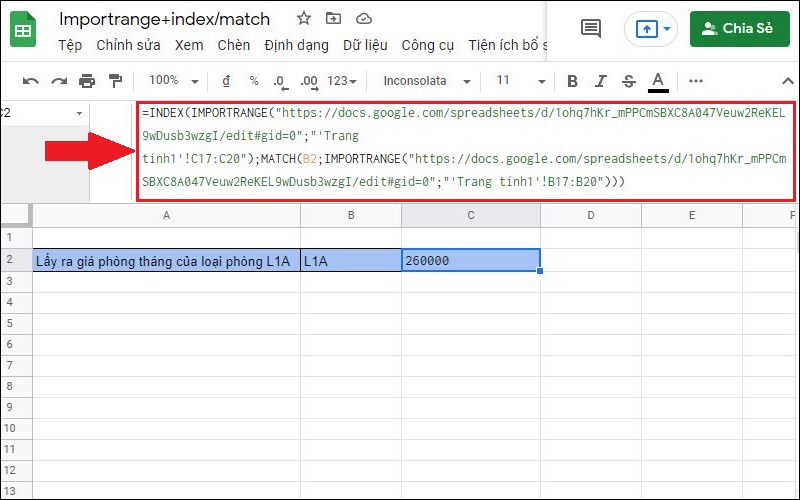The width and height of the screenshot is (800, 500).
Task: Open the name box dropdown arrow
Action: pyautogui.click(x=79, y=113)
